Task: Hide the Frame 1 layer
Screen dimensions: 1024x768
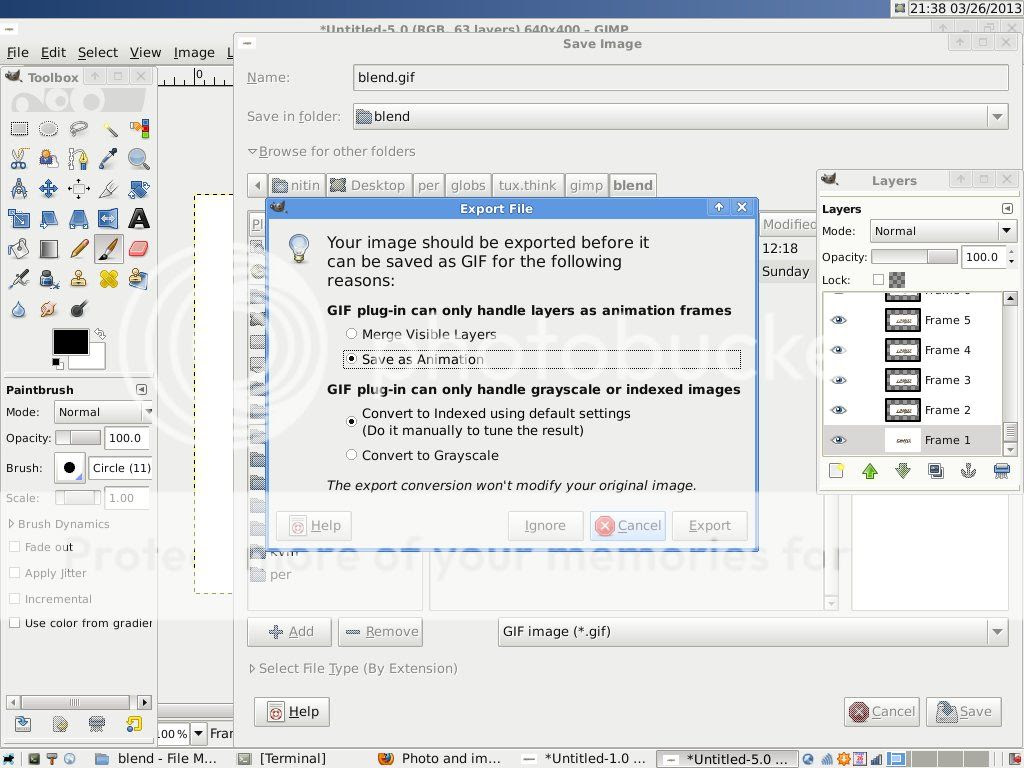Action: 839,440
